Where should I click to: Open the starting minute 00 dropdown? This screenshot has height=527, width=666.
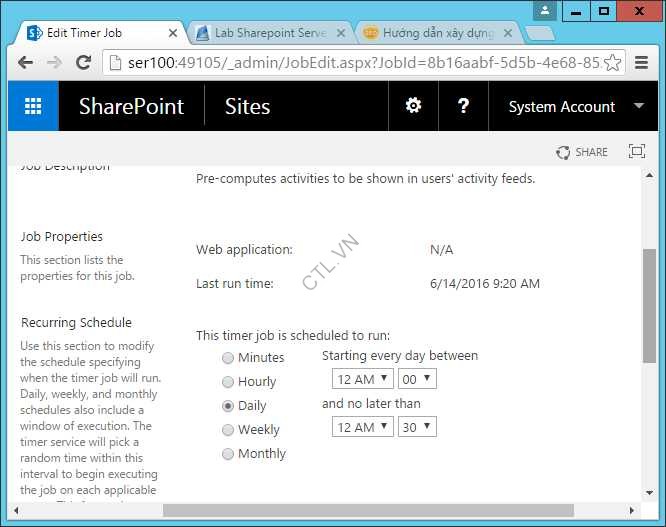click(x=415, y=379)
